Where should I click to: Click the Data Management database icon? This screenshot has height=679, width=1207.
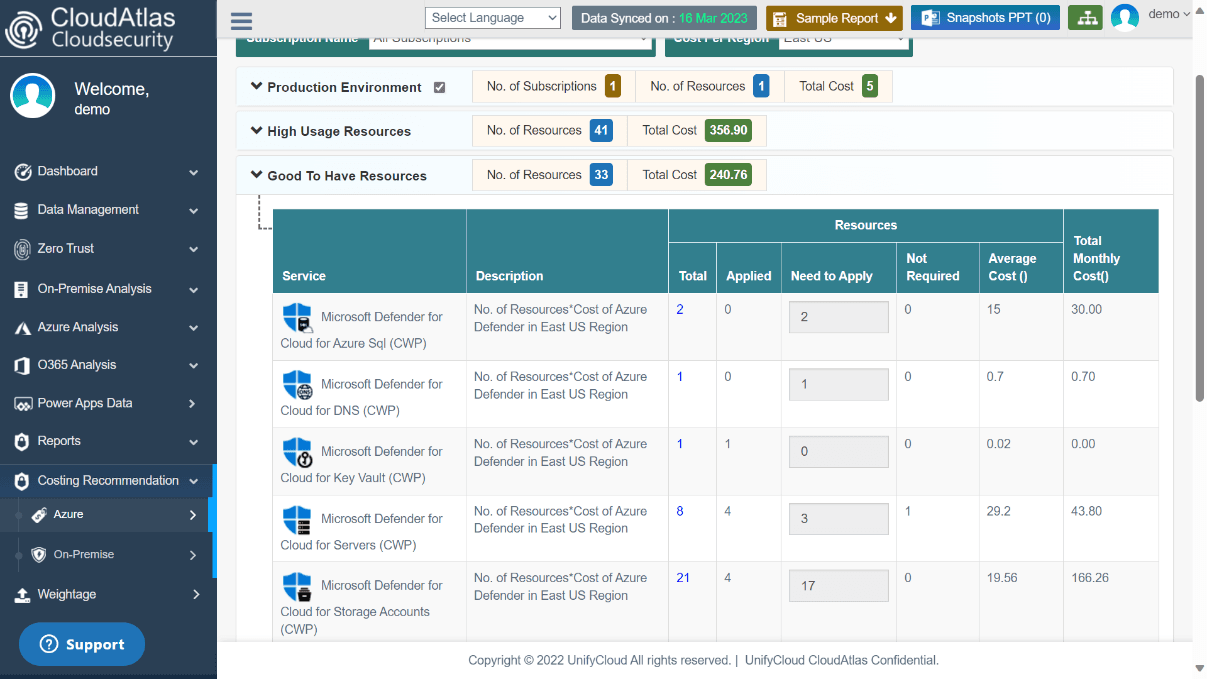21,211
